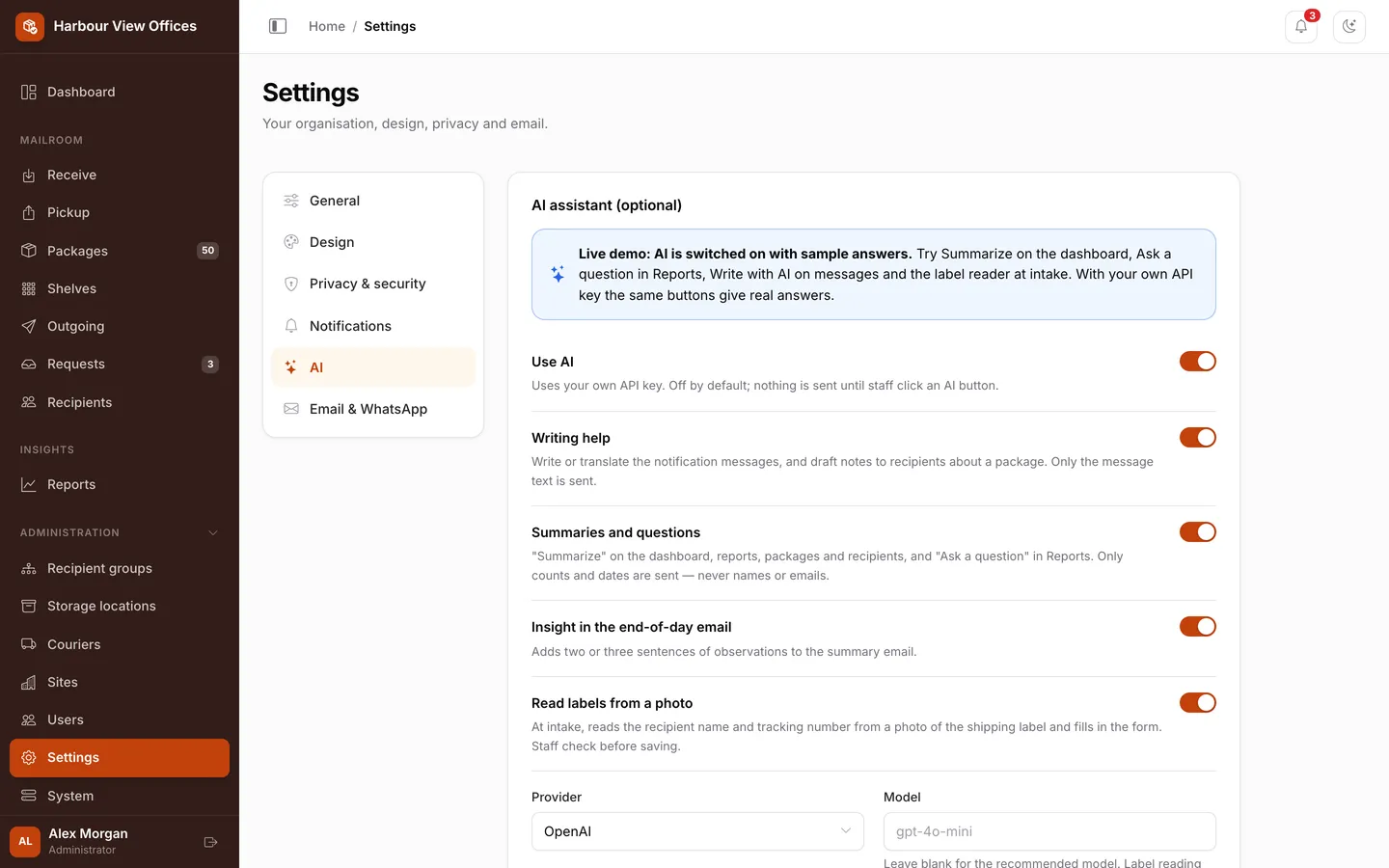Click the Dashboard grid icon
Screen dimensions: 1389x868
pyautogui.click(x=29, y=93)
